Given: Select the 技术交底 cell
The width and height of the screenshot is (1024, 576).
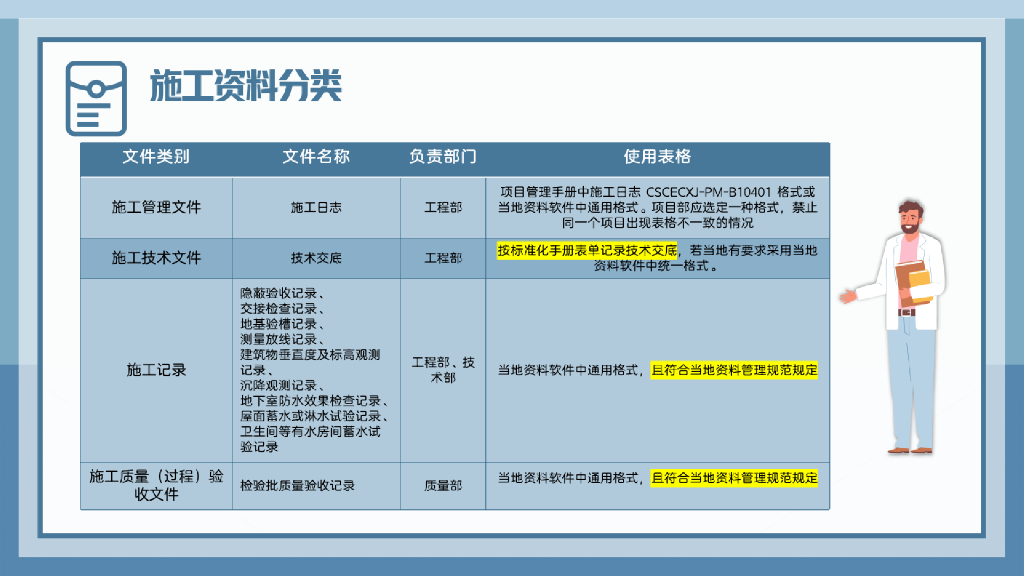Looking at the screenshot, I should 316,258.
